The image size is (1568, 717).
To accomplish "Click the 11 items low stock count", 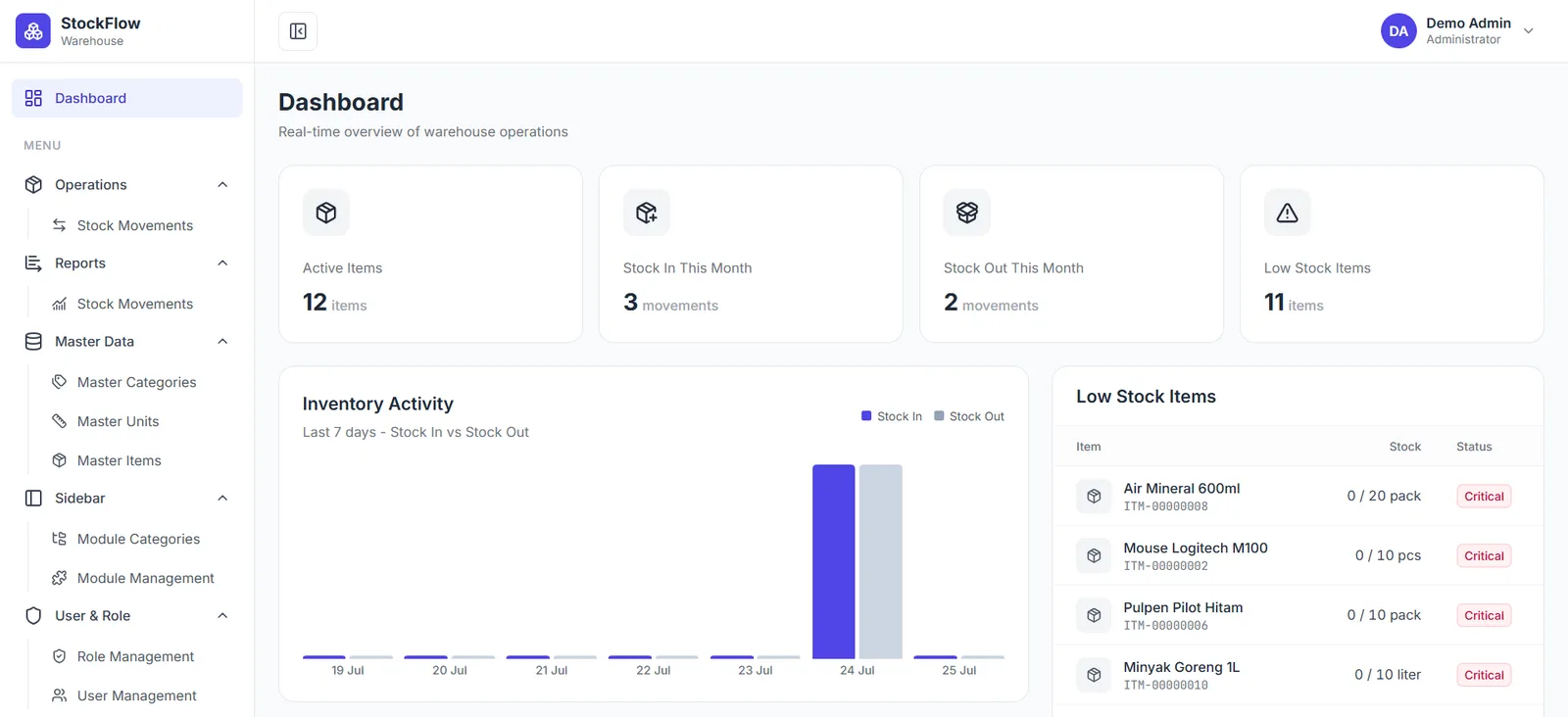I will (x=1294, y=303).
